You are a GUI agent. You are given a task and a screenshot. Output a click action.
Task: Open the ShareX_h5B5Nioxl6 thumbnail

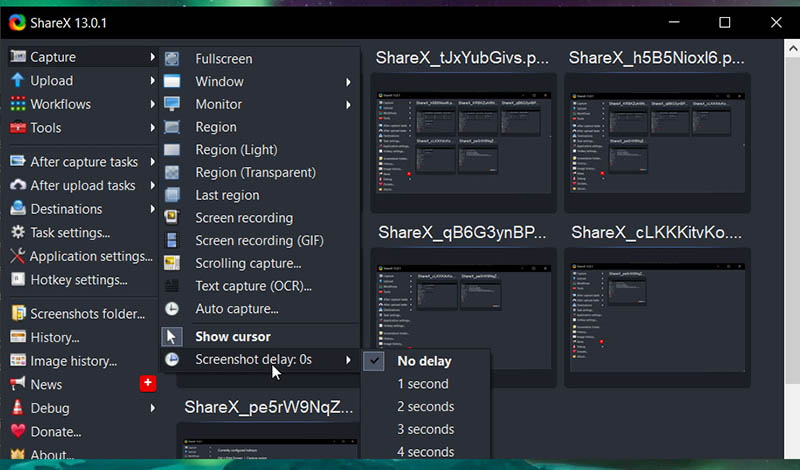[657, 142]
